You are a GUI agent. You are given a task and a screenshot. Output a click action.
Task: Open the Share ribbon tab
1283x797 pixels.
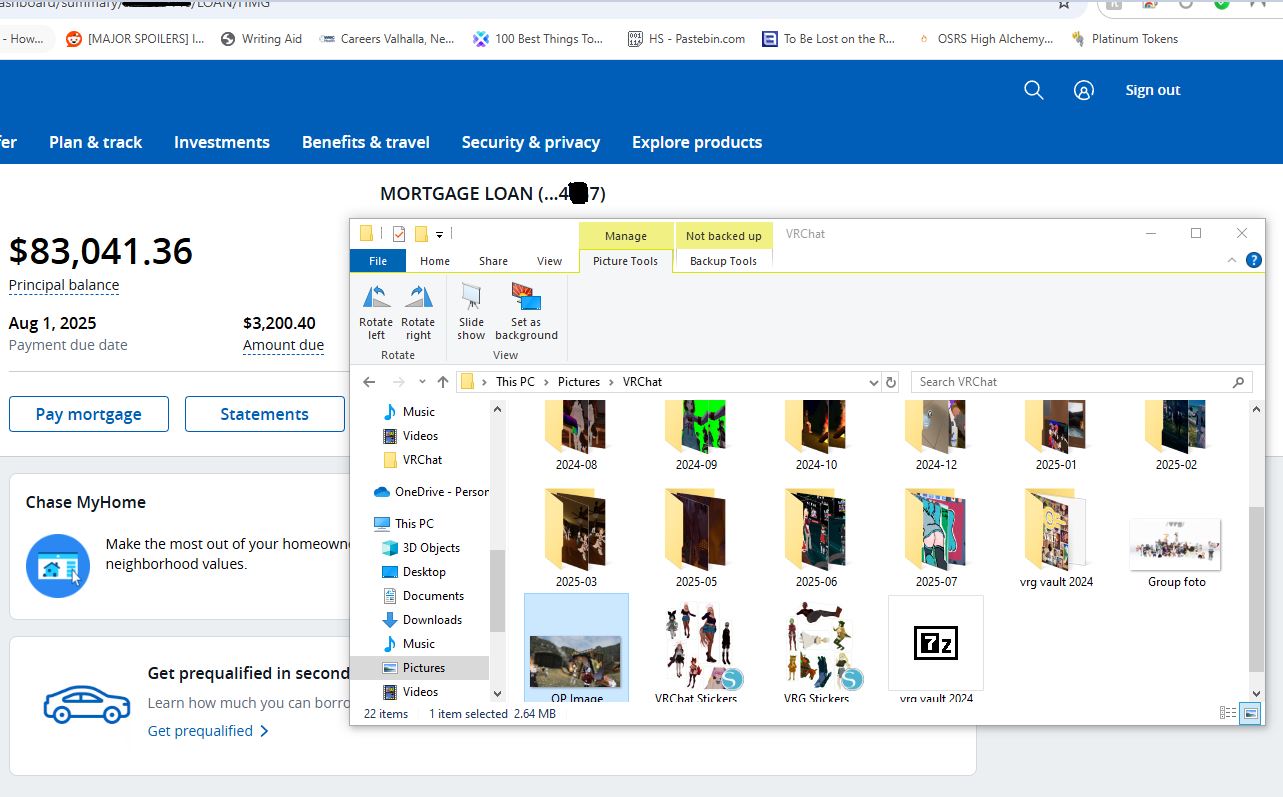click(493, 261)
